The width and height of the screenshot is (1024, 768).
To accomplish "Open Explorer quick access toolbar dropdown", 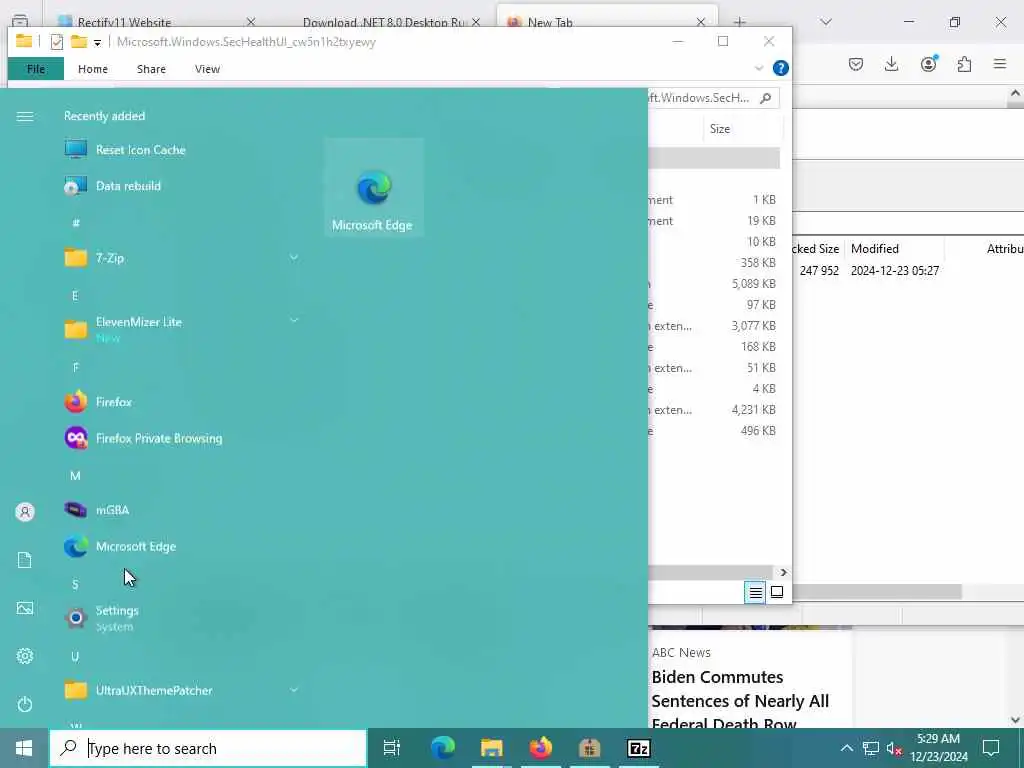I will pos(97,42).
